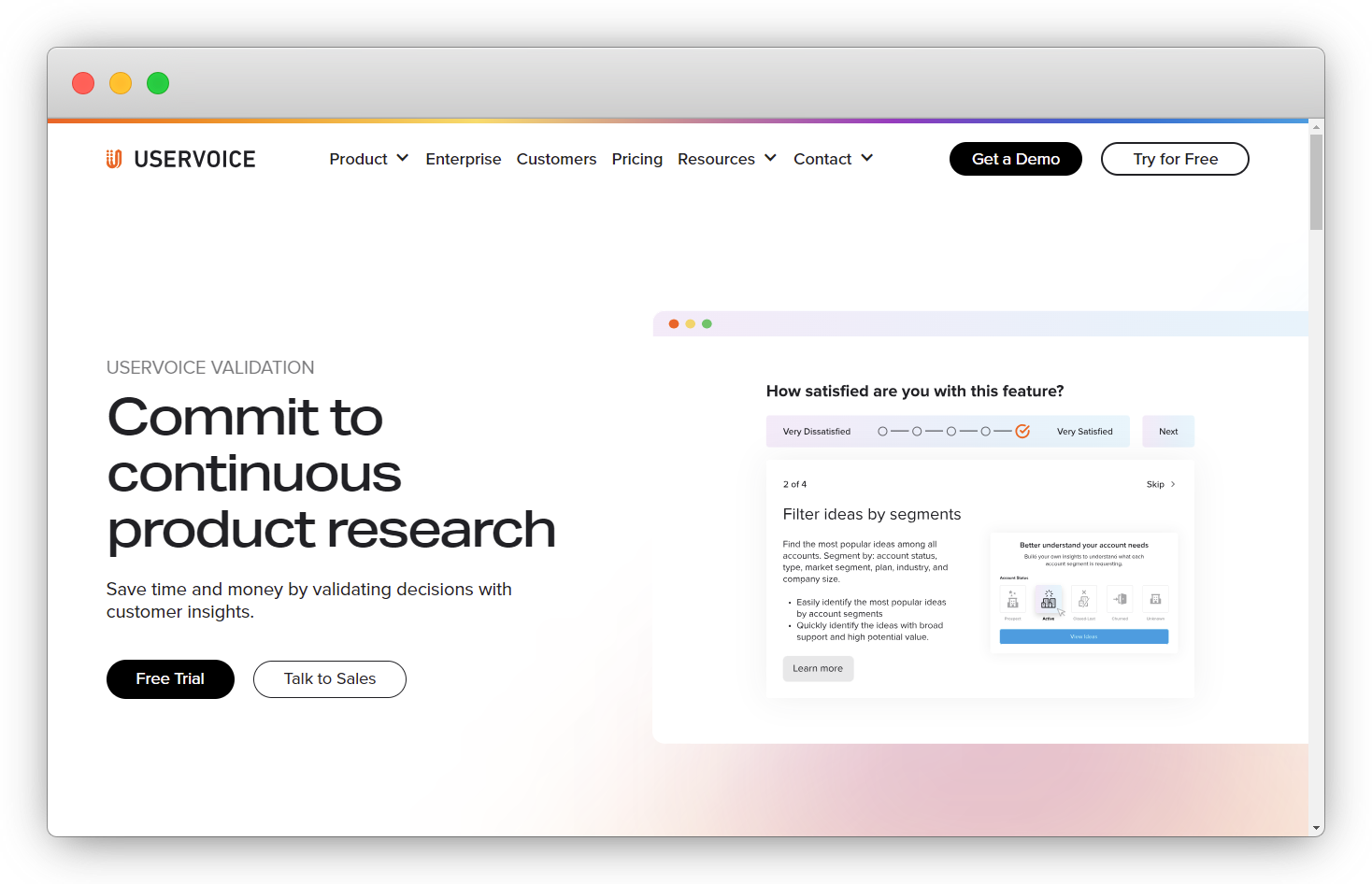The width and height of the screenshot is (1372, 884).
Task: Click the orange checkmark rating icon
Action: point(1022,431)
